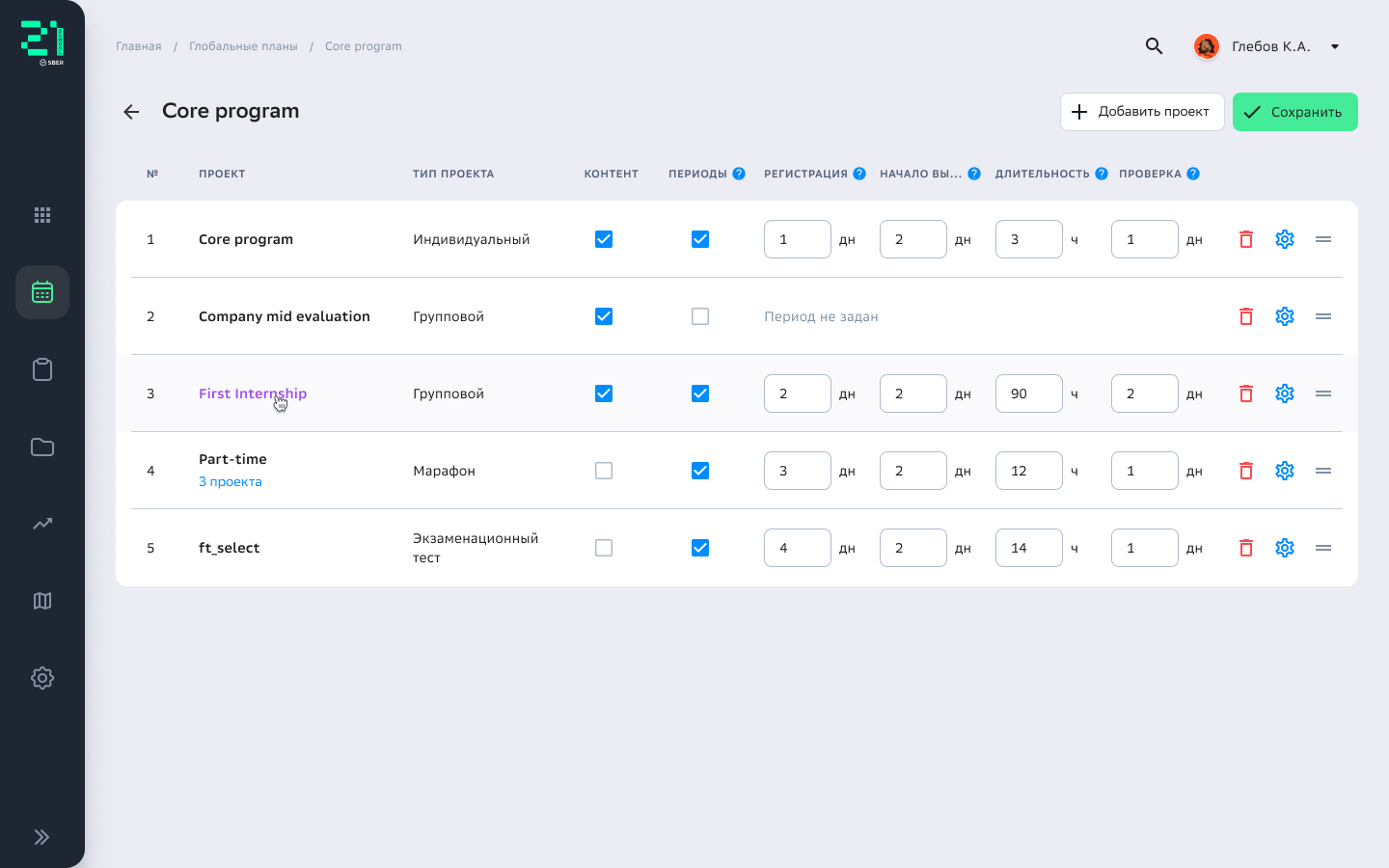This screenshot has height=868, width=1389.
Task: Click drag handle of Core program row
Action: 1323,239
